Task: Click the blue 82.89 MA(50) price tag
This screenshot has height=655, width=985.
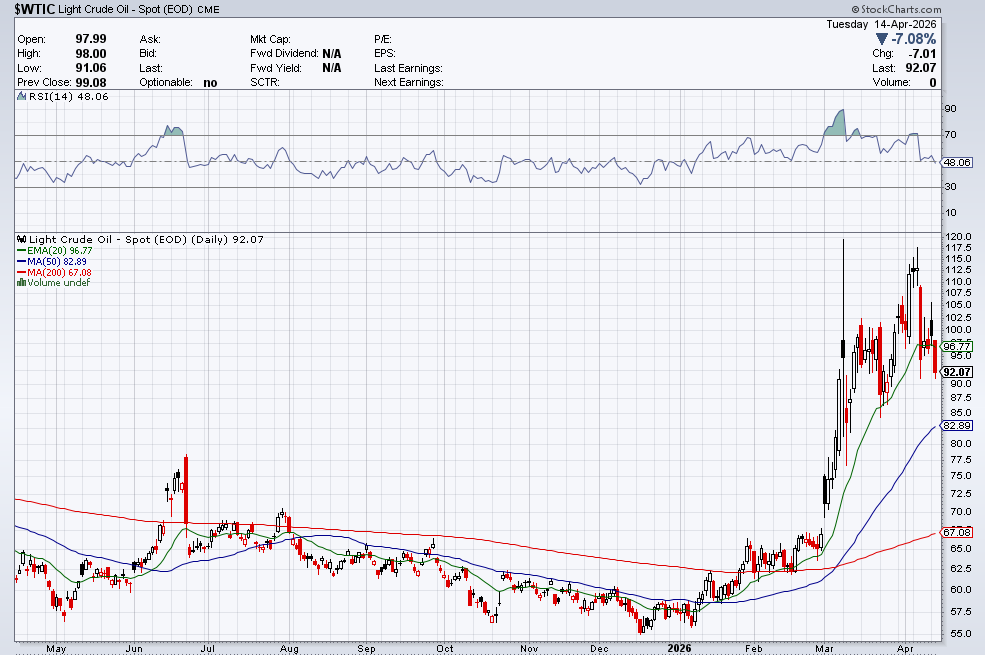Action: [x=957, y=426]
